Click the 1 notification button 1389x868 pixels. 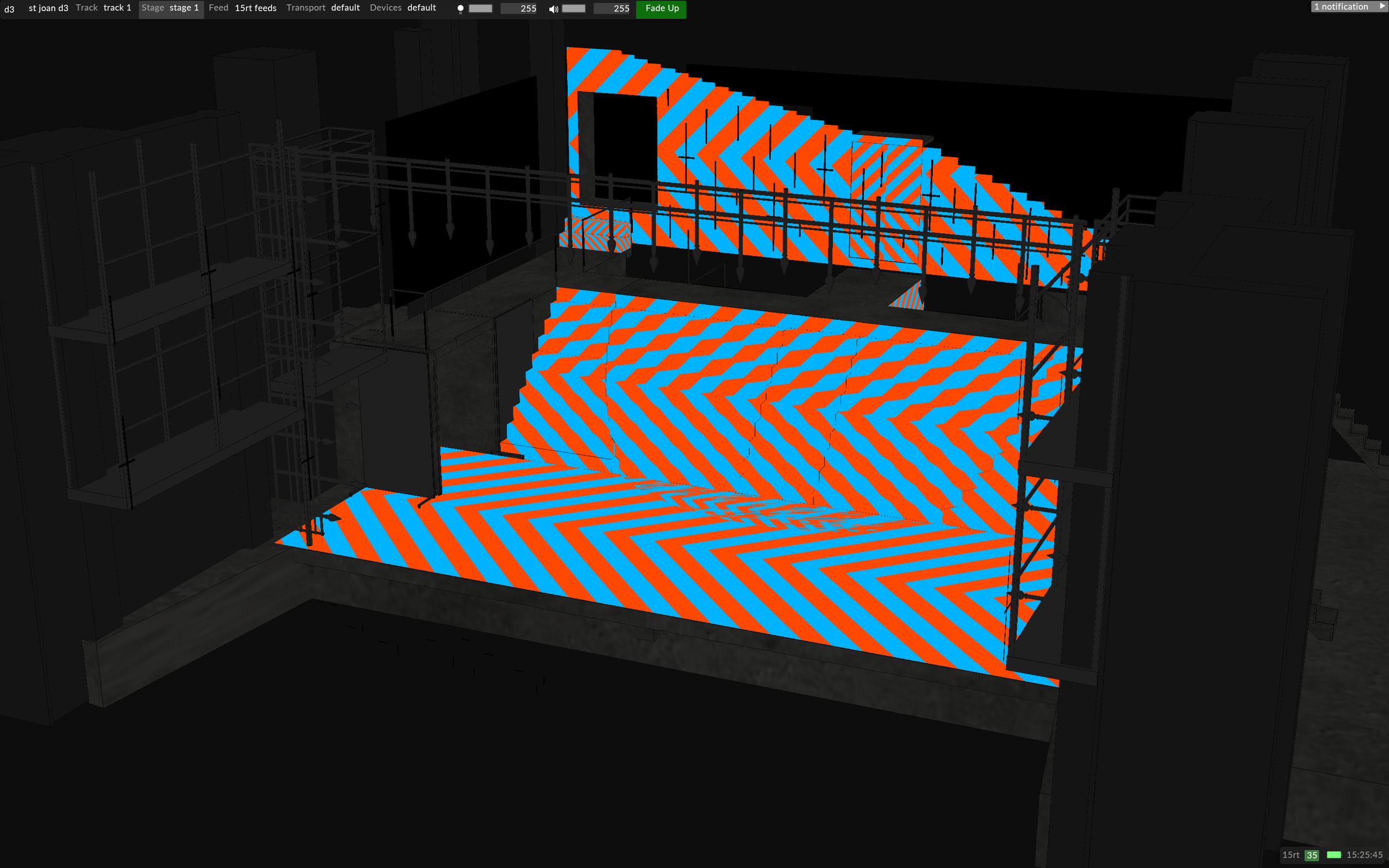[1341, 6]
